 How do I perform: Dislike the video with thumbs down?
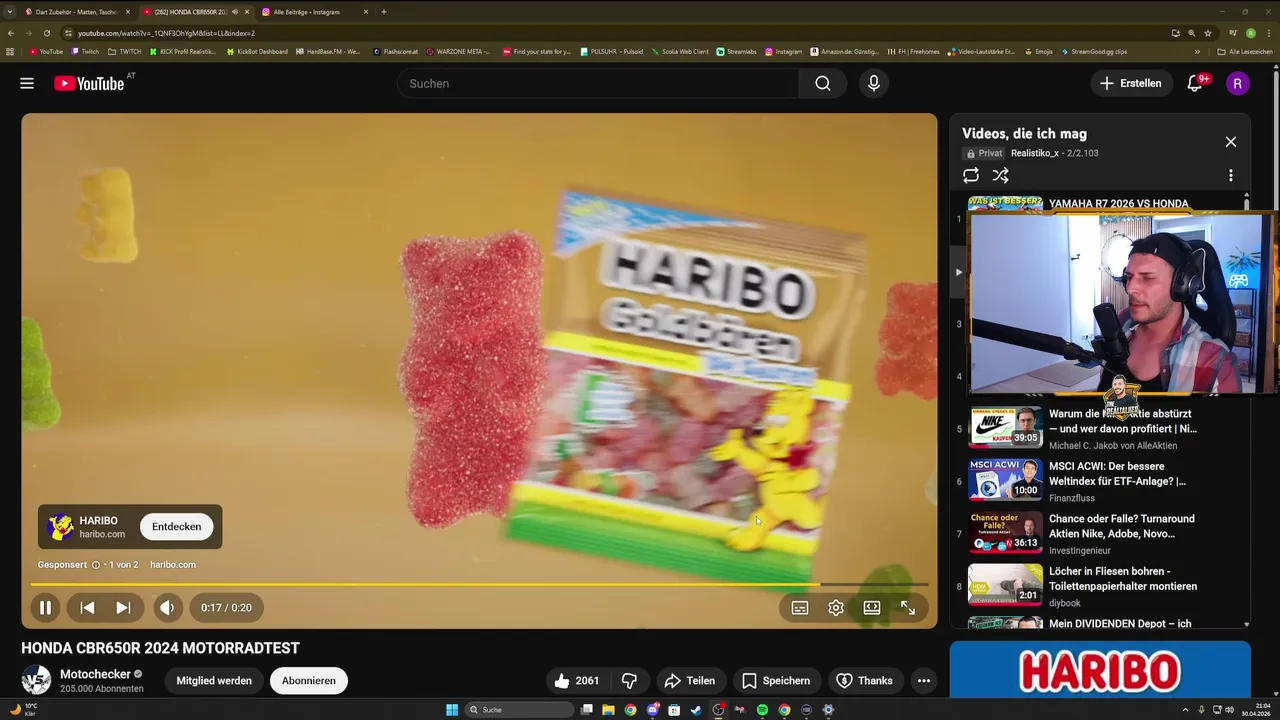click(629, 681)
